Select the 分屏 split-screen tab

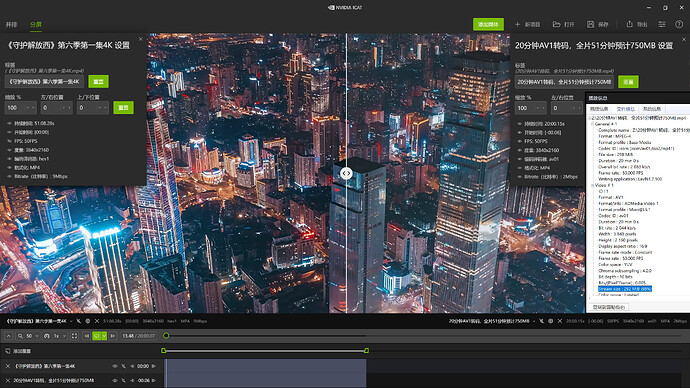(x=36, y=25)
